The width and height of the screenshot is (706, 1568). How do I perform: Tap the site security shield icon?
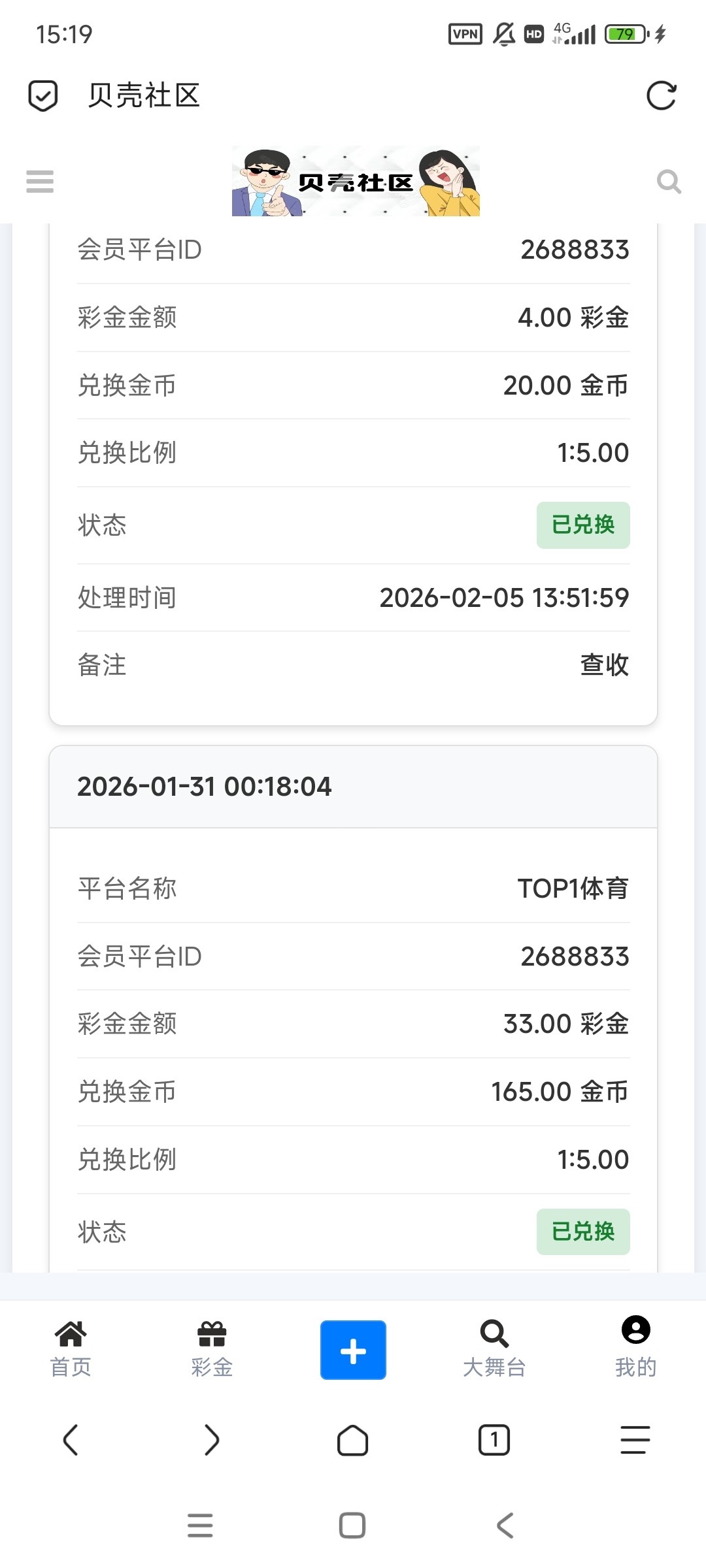pyautogui.click(x=43, y=96)
